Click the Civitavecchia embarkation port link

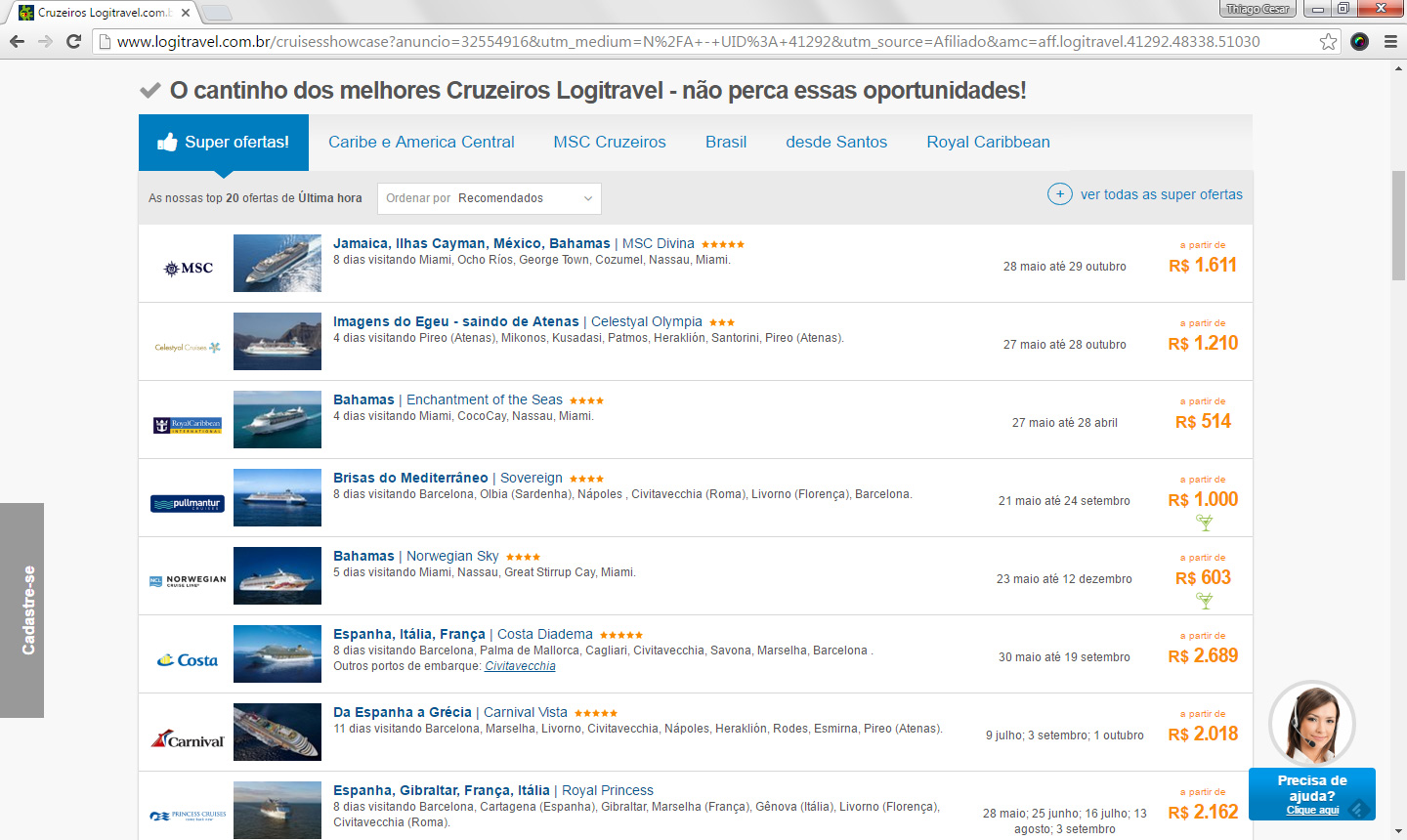coord(520,666)
